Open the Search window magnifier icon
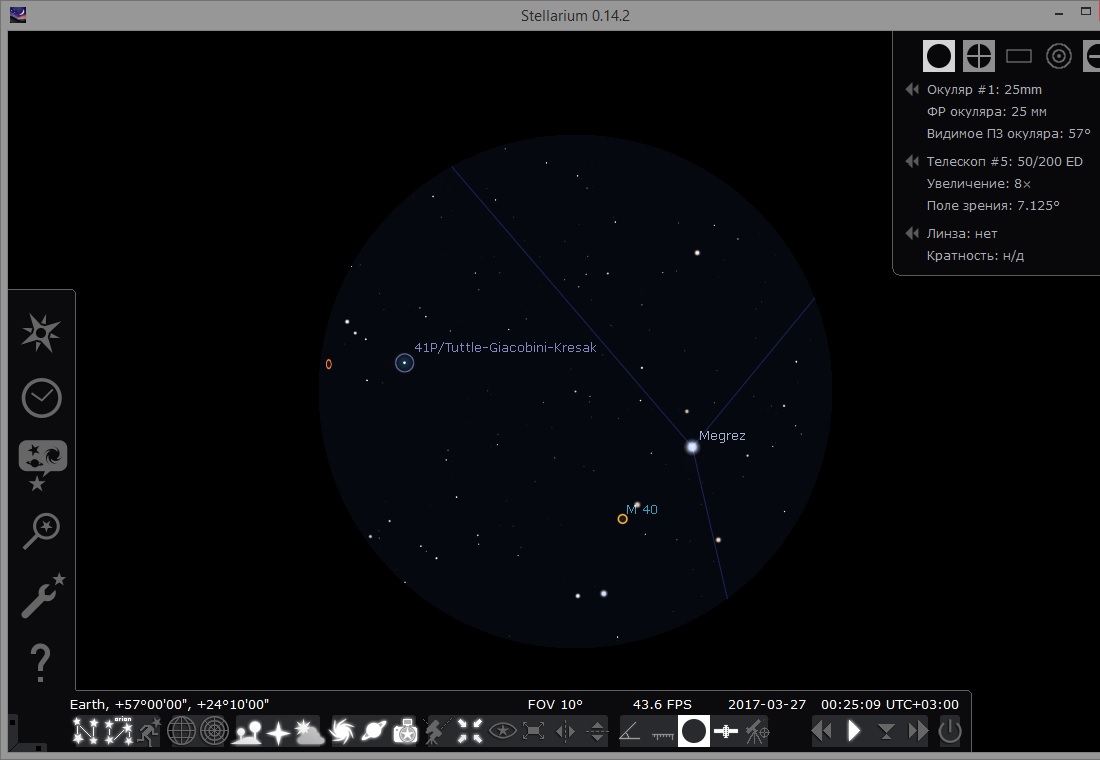1100x760 pixels. pyautogui.click(x=41, y=530)
